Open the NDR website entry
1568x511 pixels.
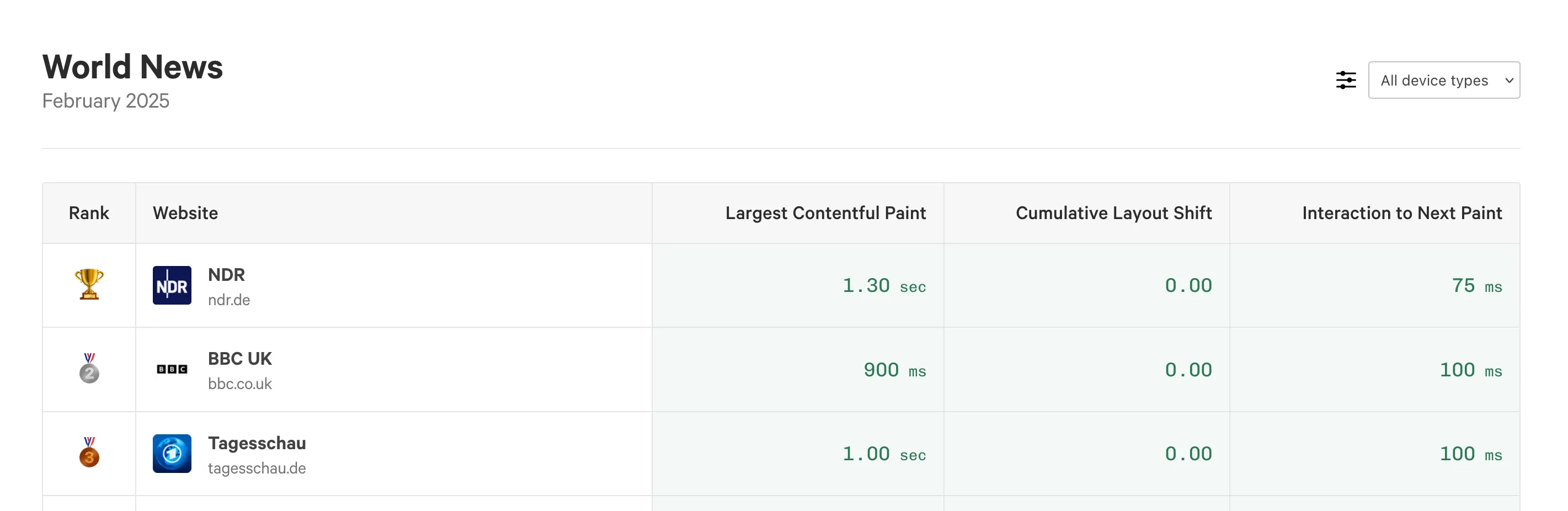click(226, 275)
